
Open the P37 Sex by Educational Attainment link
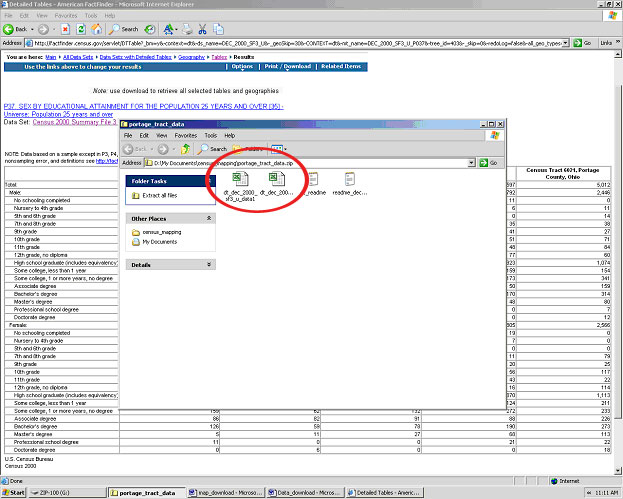tap(143, 106)
